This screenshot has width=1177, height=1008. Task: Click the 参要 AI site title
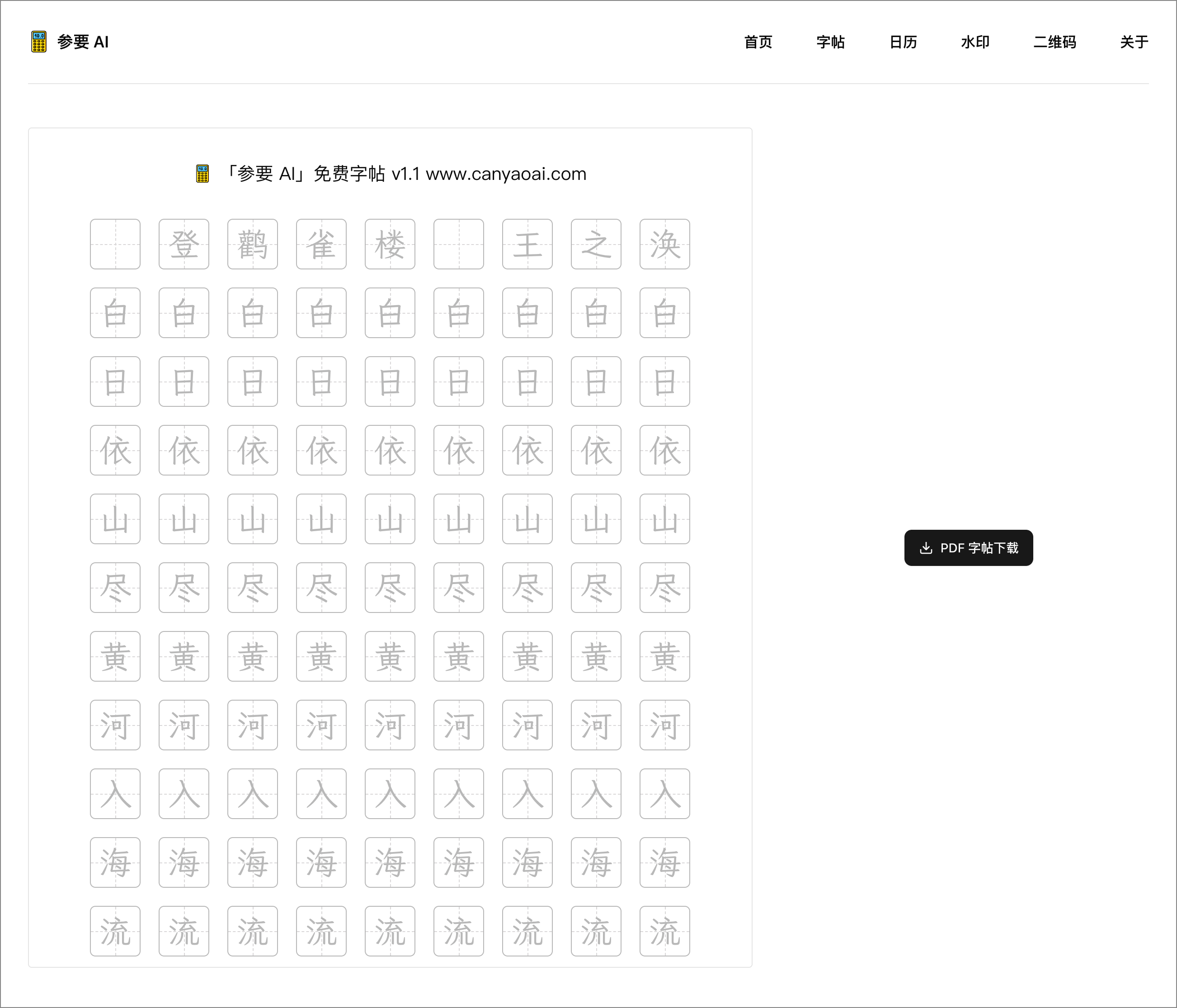(83, 42)
